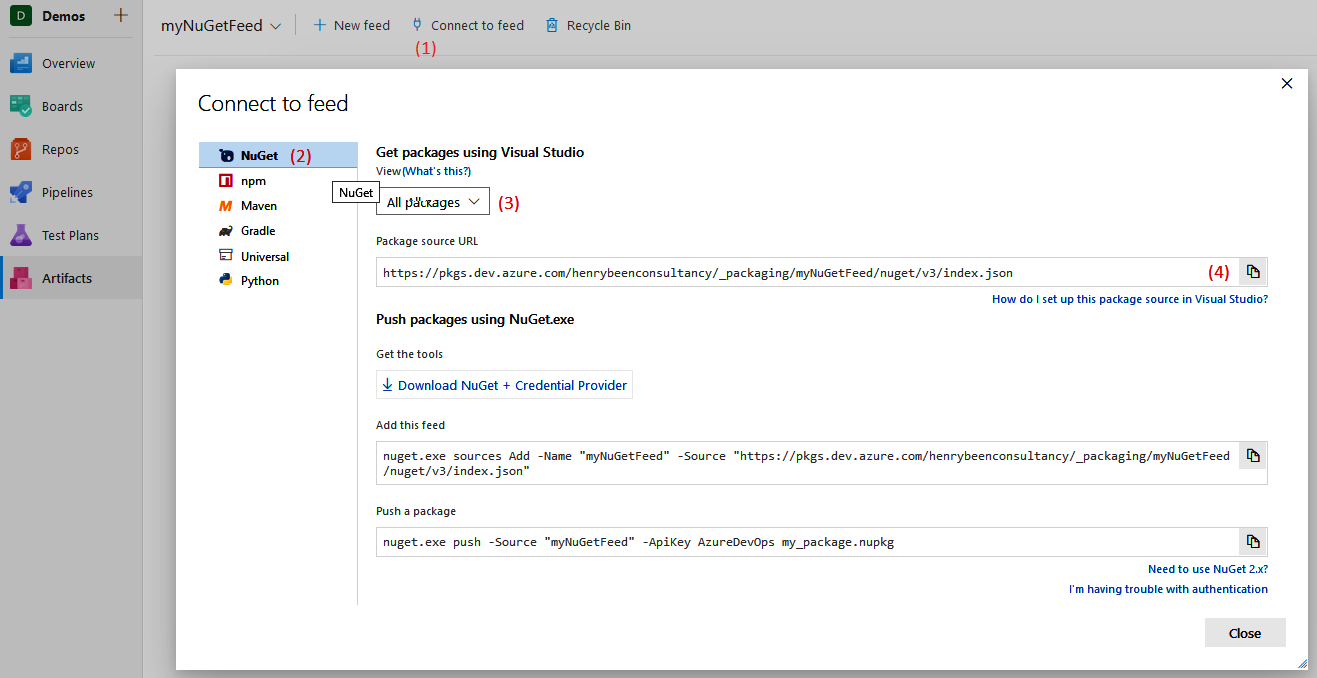Open the Overview section icon
The width and height of the screenshot is (1317, 678).
[21, 63]
